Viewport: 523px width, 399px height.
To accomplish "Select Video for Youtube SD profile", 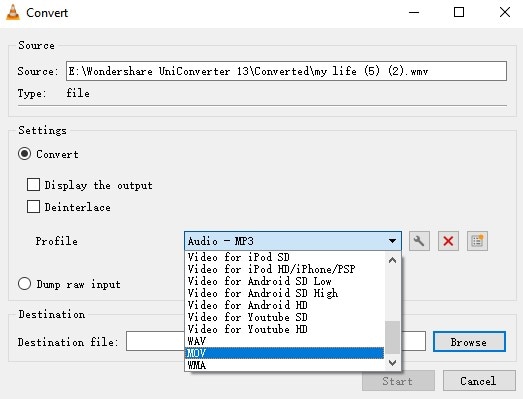I will pos(284,317).
